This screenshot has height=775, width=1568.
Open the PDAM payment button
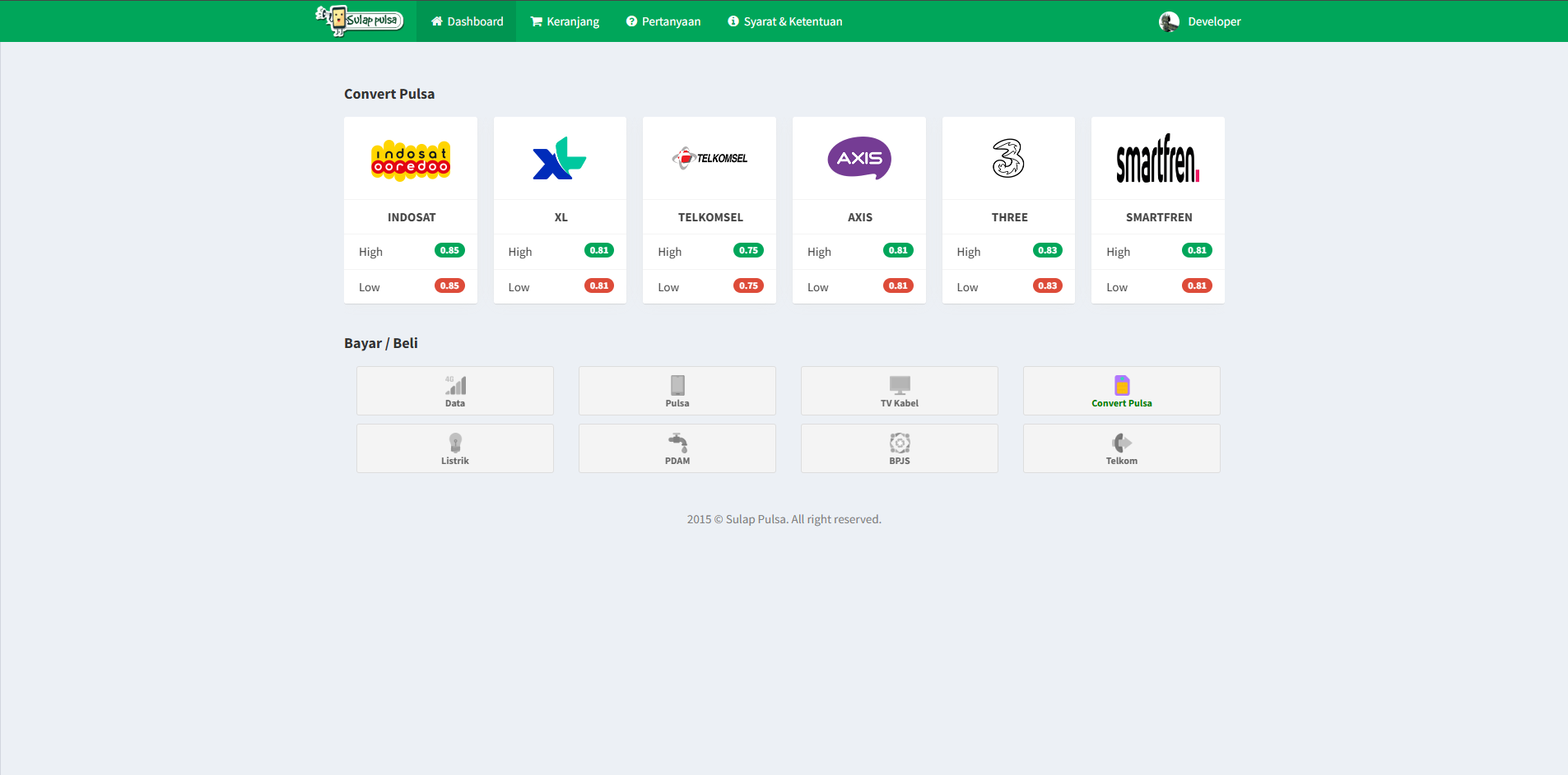click(677, 448)
